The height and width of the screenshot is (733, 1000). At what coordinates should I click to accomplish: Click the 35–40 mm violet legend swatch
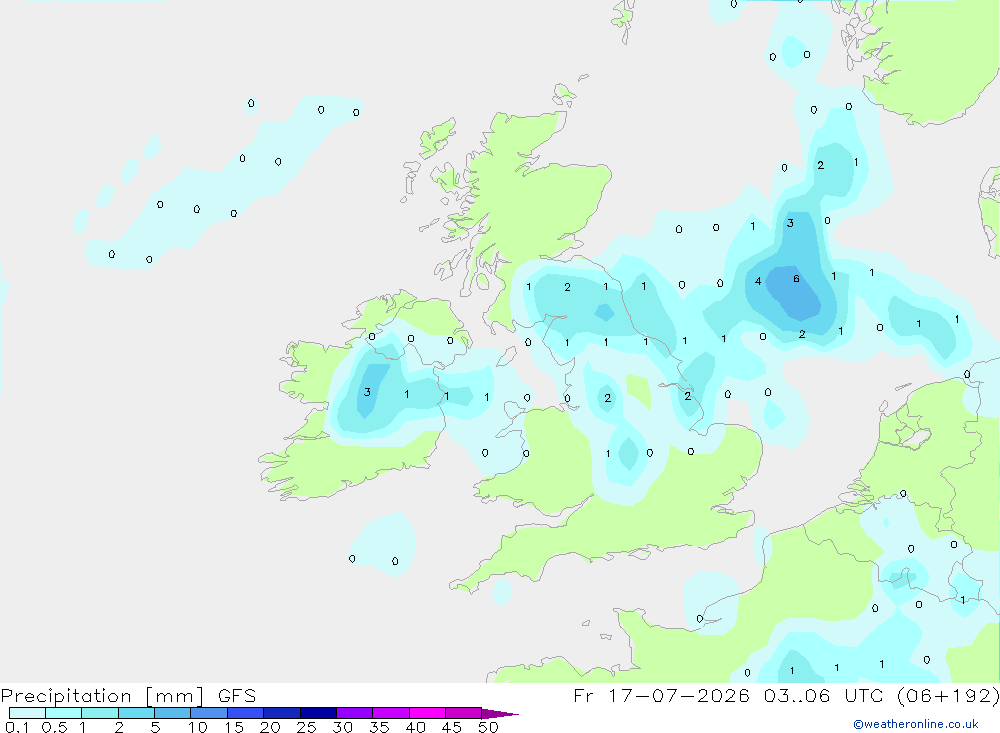pos(391,713)
